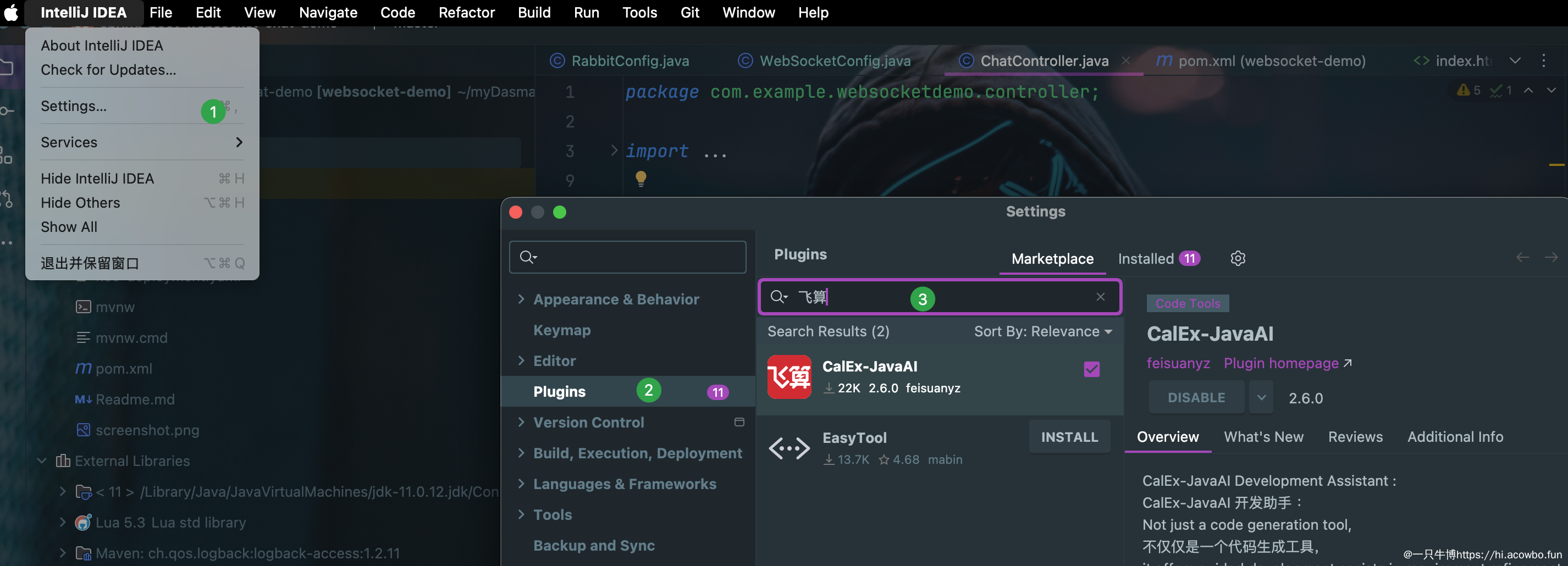The width and height of the screenshot is (1568, 566).
Task: Jump to next highlighted error arrow
Action: tap(1551, 90)
